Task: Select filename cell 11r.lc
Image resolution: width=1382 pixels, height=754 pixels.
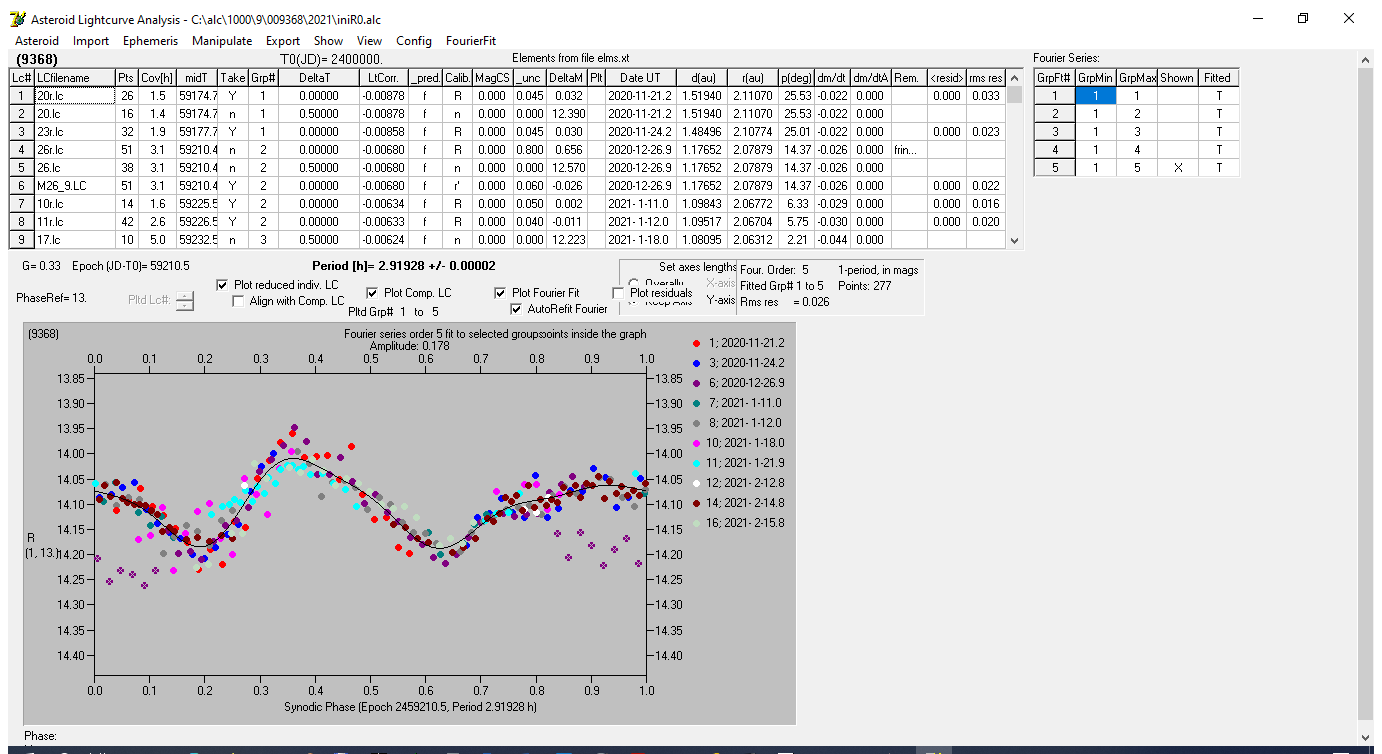Action: coord(74,222)
